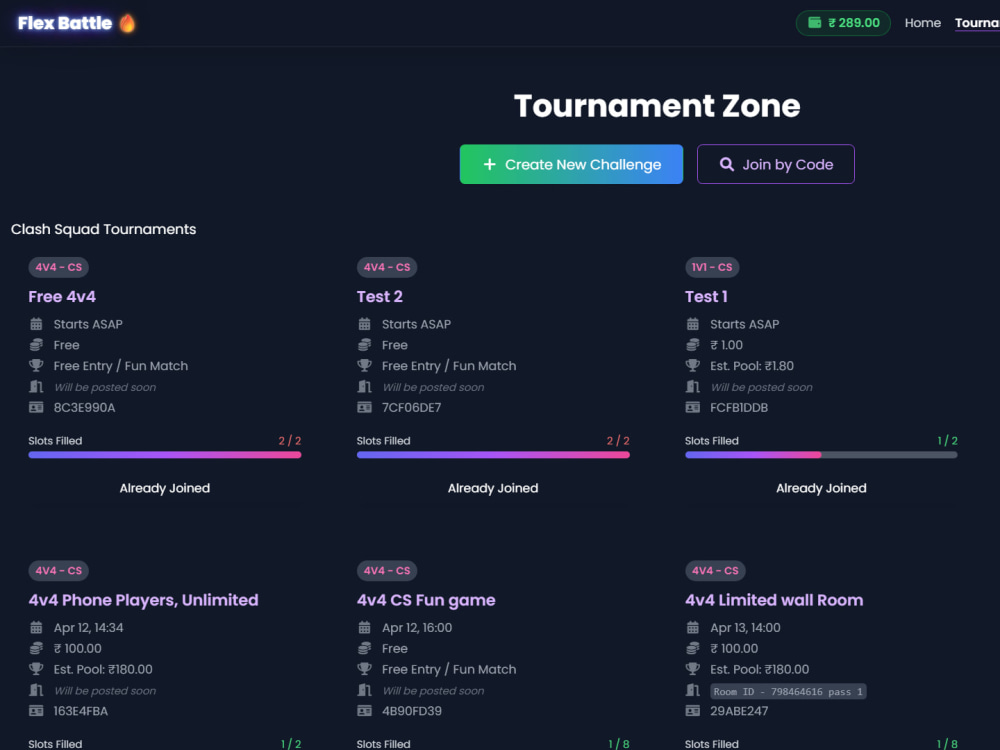Screen dimensions: 1000x750
Task: Click the plus icon on Create New Challenge
Action: coord(489,165)
